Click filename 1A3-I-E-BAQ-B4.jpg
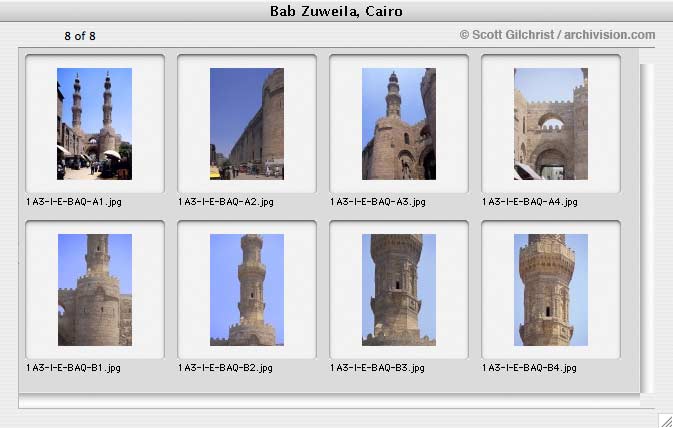This screenshot has width=673, height=428. [529, 368]
